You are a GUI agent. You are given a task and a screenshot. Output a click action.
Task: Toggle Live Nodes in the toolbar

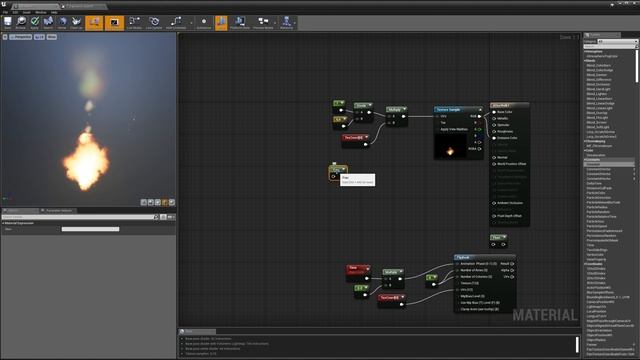pos(134,23)
